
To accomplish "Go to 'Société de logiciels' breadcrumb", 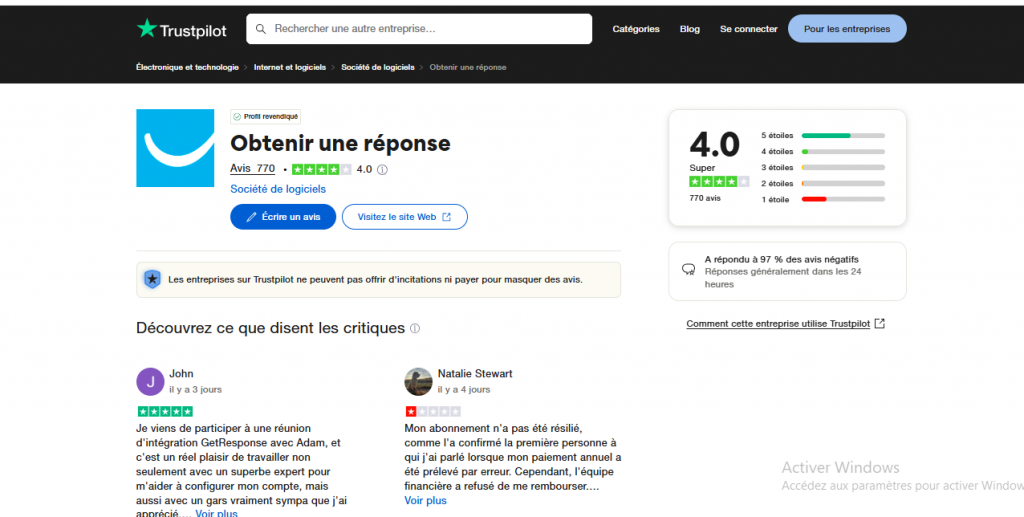I will [377, 67].
